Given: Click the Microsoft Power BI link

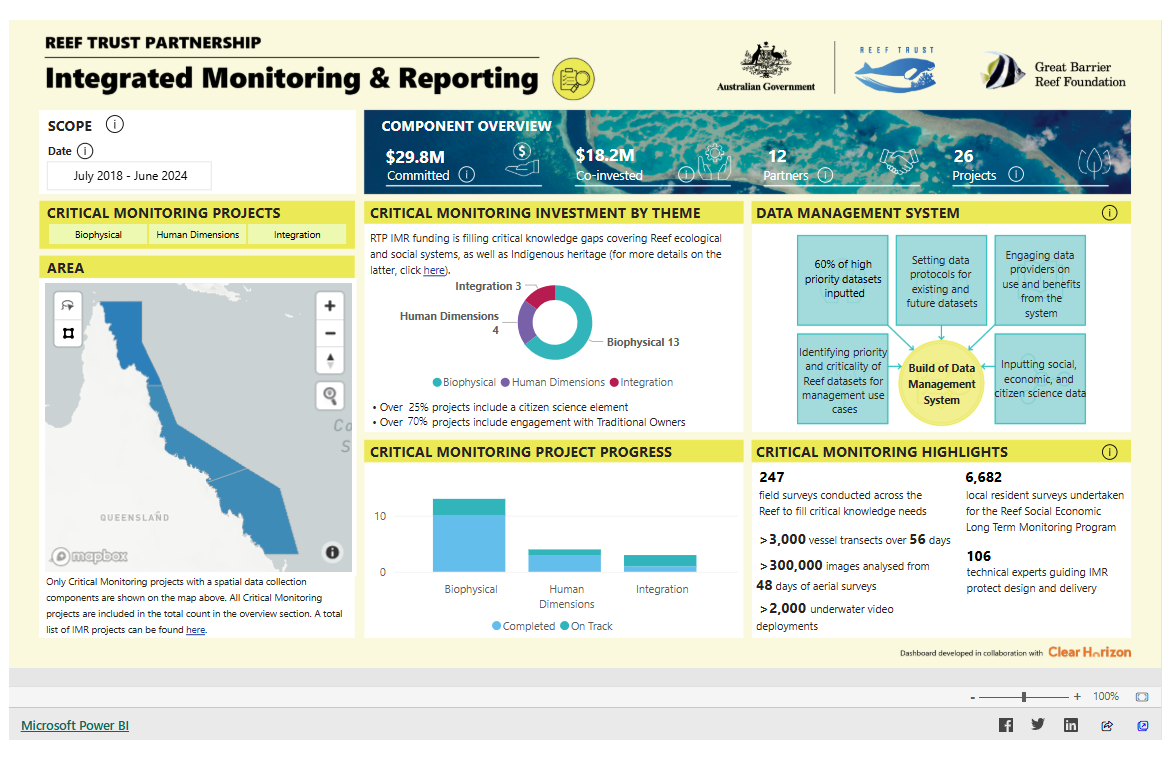Looking at the screenshot, I should pyautogui.click(x=75, y=726).
